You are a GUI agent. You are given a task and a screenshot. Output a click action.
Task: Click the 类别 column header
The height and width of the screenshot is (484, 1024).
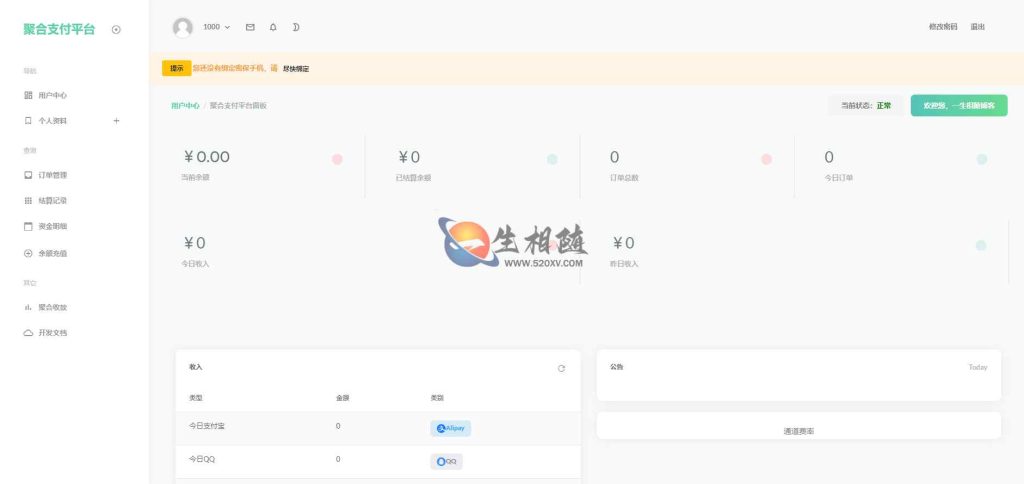coord(437,398)
